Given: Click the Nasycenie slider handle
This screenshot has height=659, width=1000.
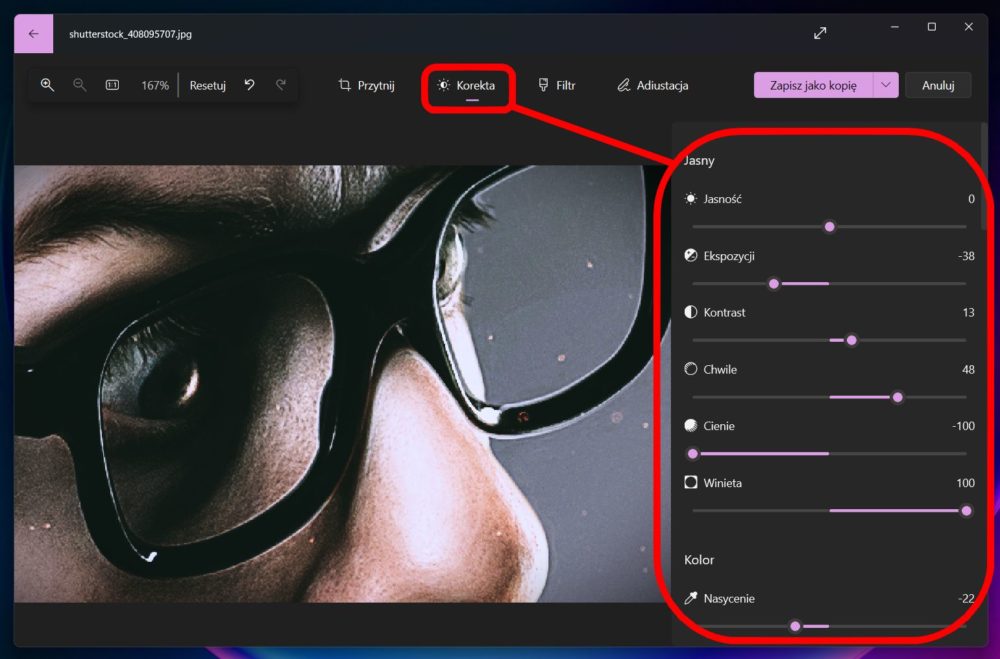Looking at the screenshot, I should [x=795, y=626].
